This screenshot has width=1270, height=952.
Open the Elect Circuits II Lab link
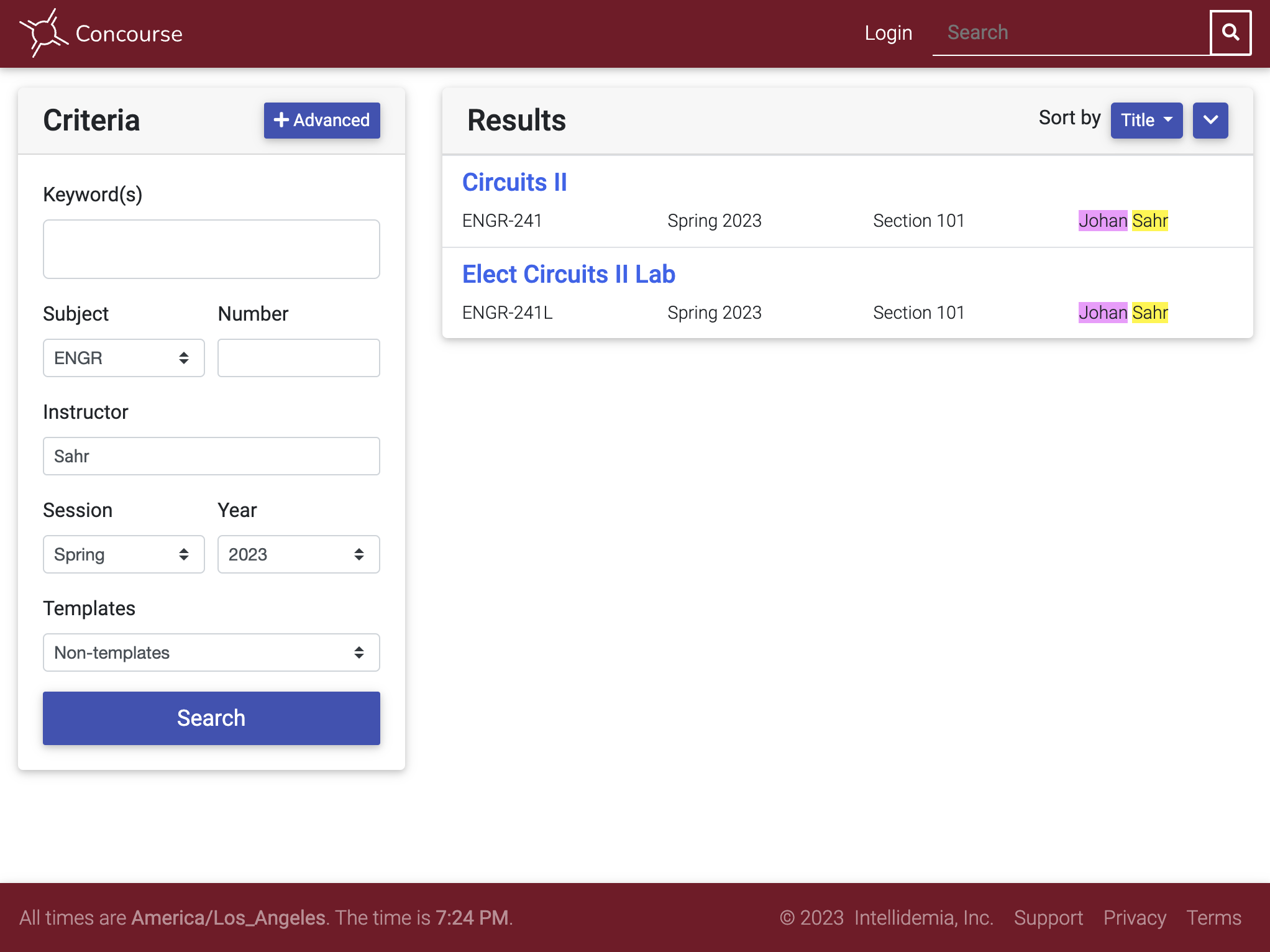[x=569, y=274]
